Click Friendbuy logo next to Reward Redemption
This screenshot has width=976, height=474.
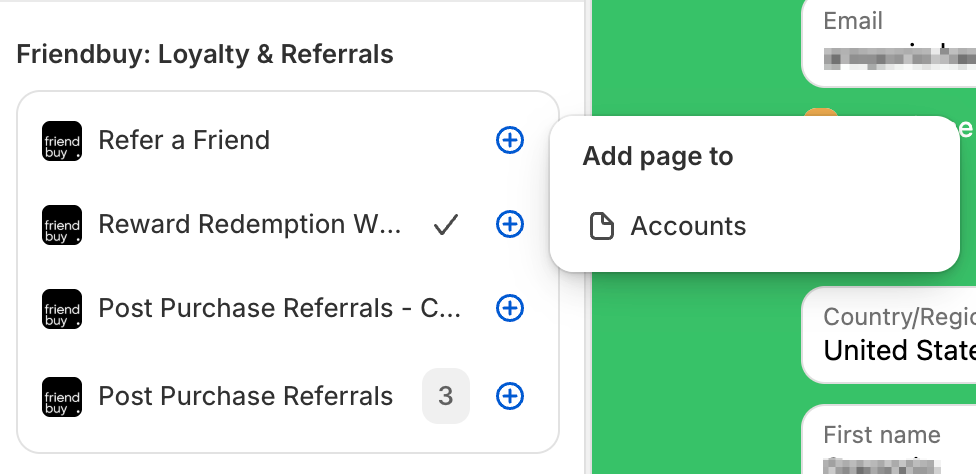tap(62, 225)
